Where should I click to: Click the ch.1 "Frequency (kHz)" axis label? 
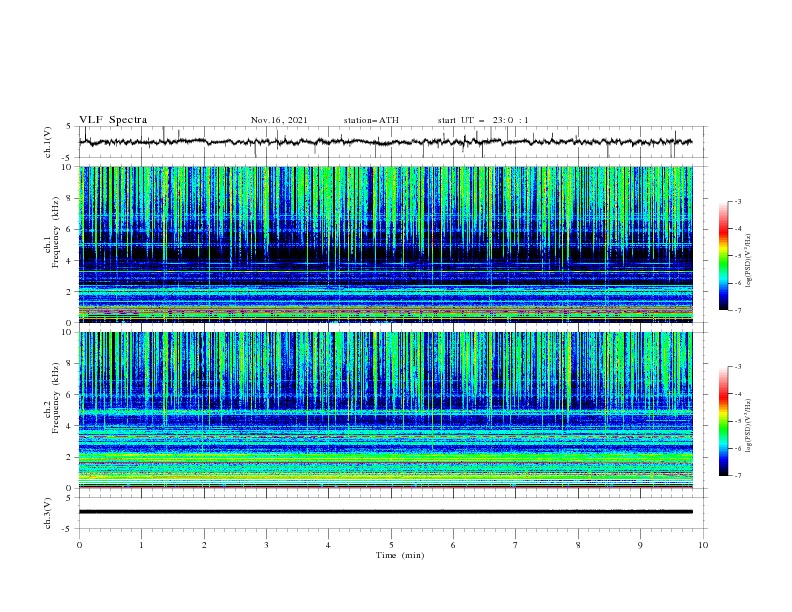pos(56,232)
